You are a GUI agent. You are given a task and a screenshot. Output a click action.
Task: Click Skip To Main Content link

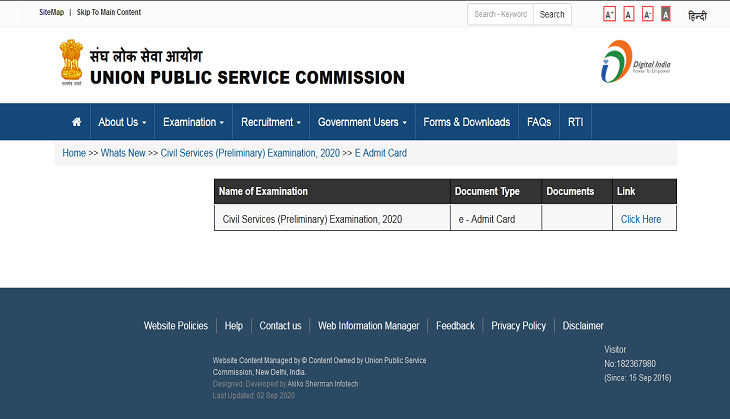click(108, 12)
